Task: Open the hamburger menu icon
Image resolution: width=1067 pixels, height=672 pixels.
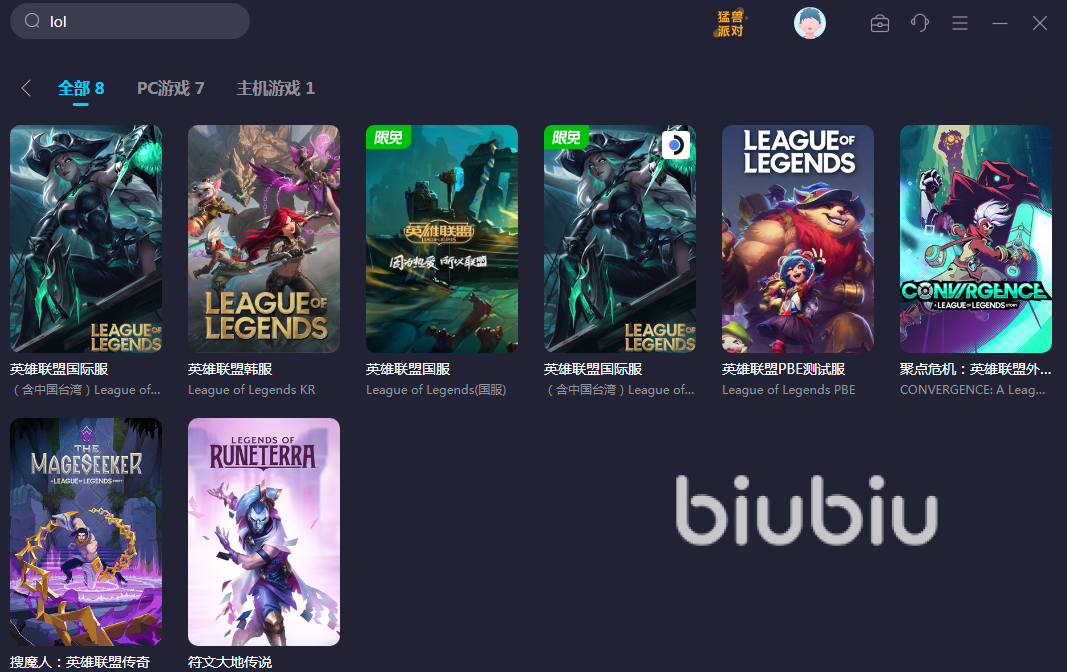Action: pos(959,23)
